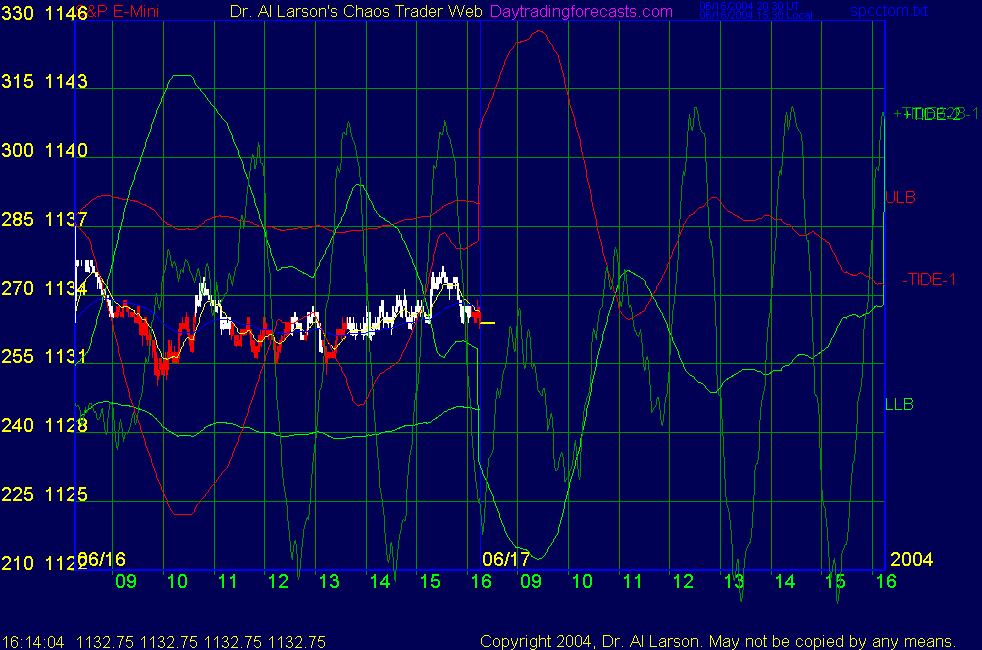The width and height of the screenshot is (982, 650).
Task: Click the 06/16 date marker
Action: pos(102,559)
